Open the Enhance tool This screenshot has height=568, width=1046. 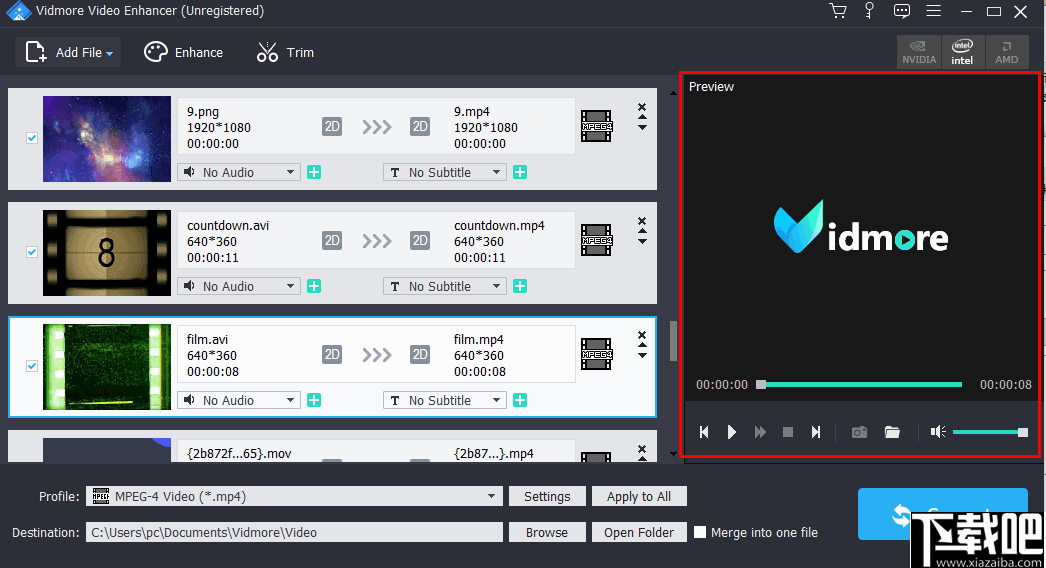pos(183,52)
